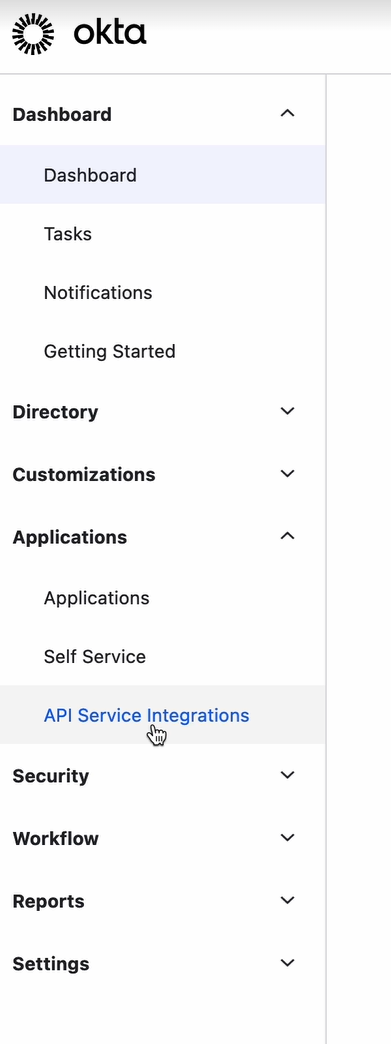The image size is (391, 1044).
Task: Expand the Workflow section chevron
Action: point(287,838)
